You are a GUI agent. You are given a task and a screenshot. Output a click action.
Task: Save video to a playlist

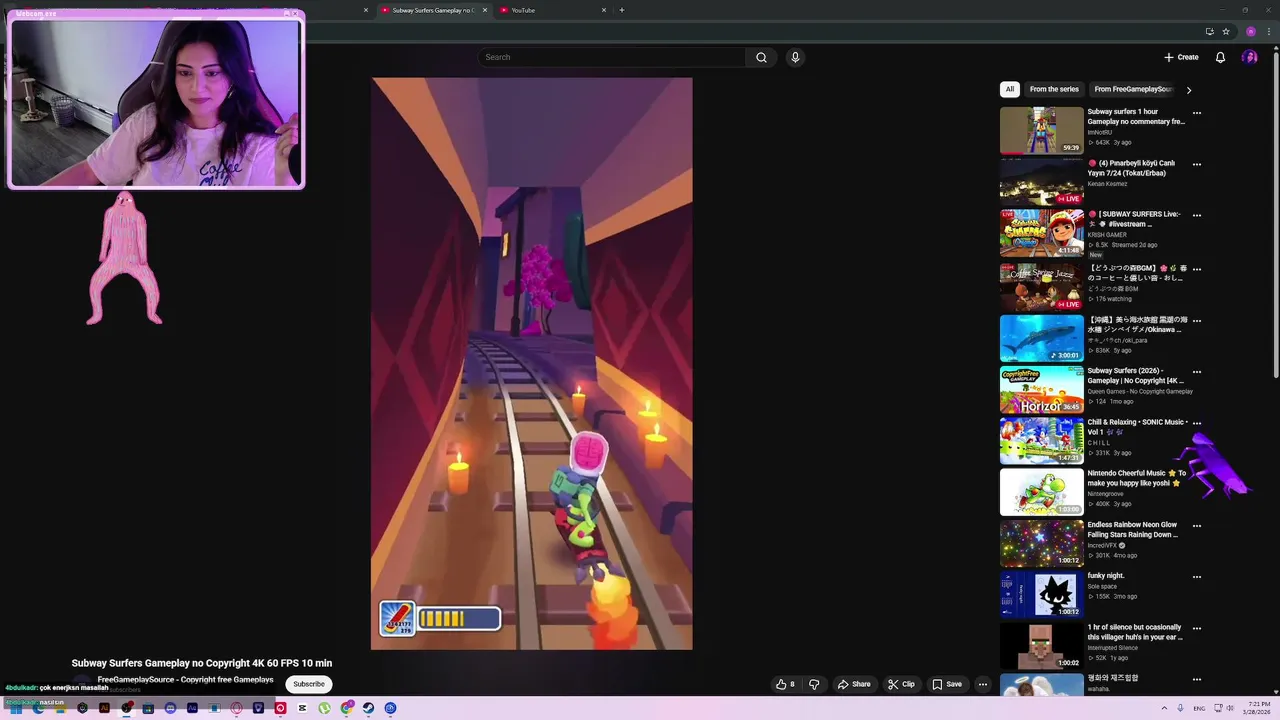click(947, 684)
